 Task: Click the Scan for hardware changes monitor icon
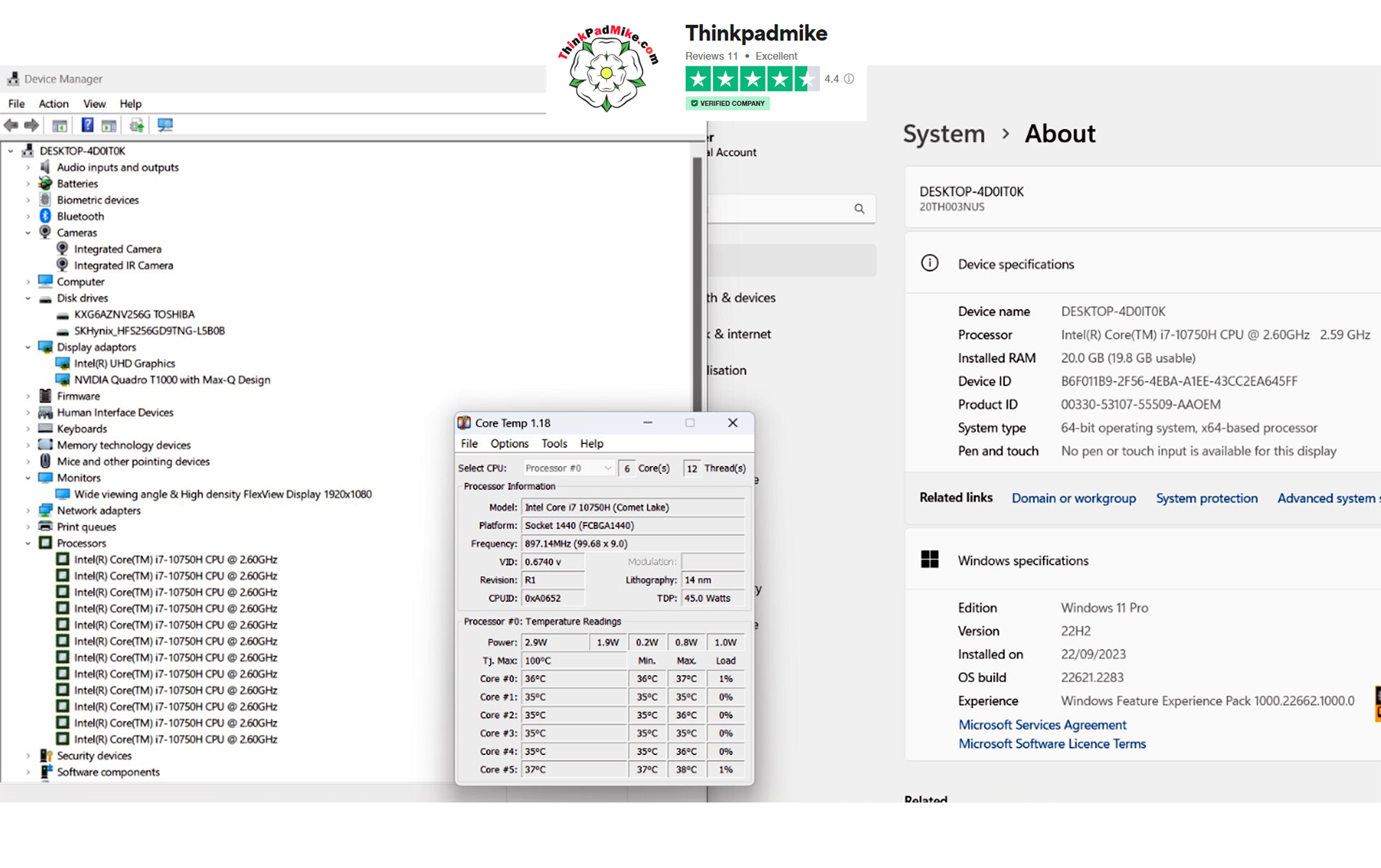pos(165,125)
